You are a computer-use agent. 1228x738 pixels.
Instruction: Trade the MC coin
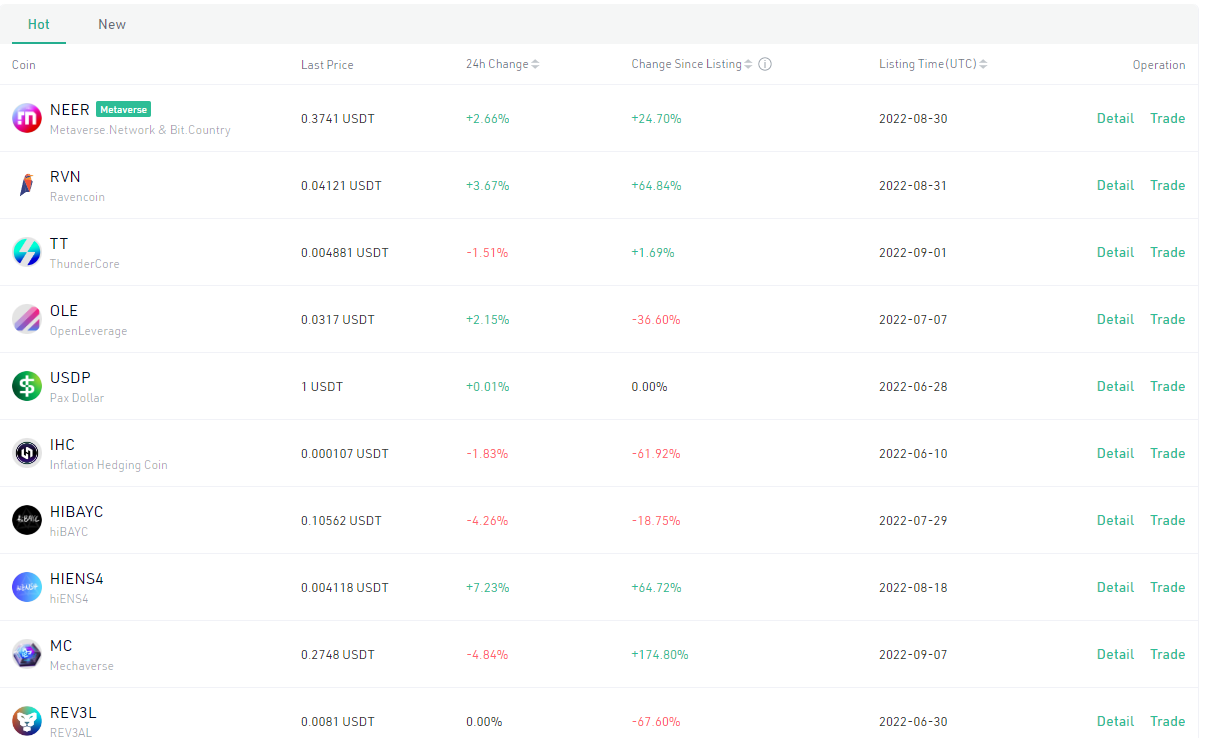coord(1167,654)
